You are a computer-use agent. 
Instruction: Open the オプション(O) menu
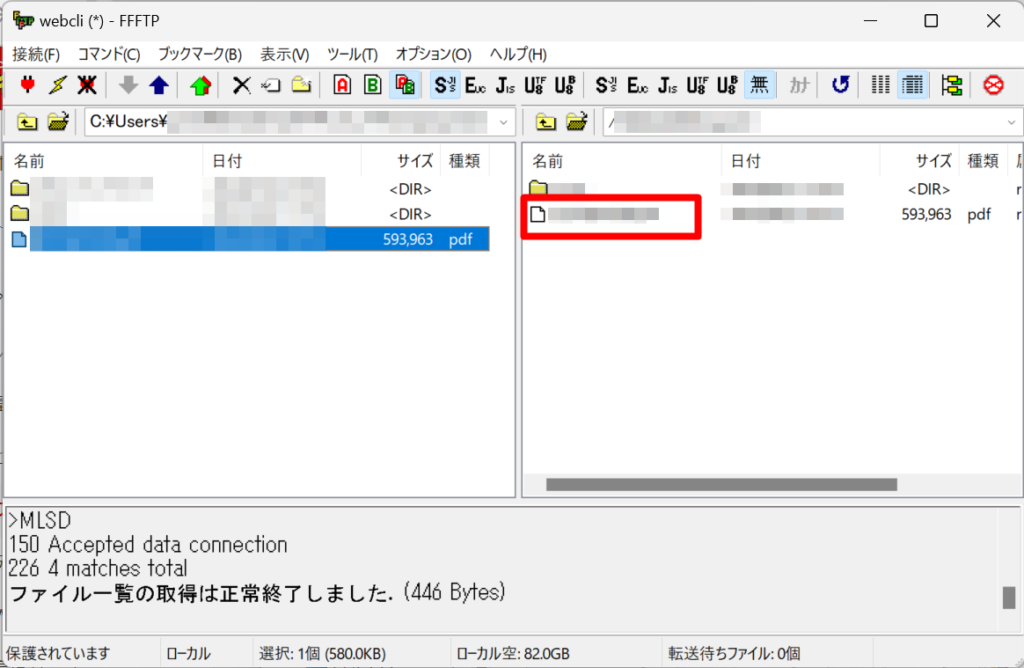tap(434, 54)
